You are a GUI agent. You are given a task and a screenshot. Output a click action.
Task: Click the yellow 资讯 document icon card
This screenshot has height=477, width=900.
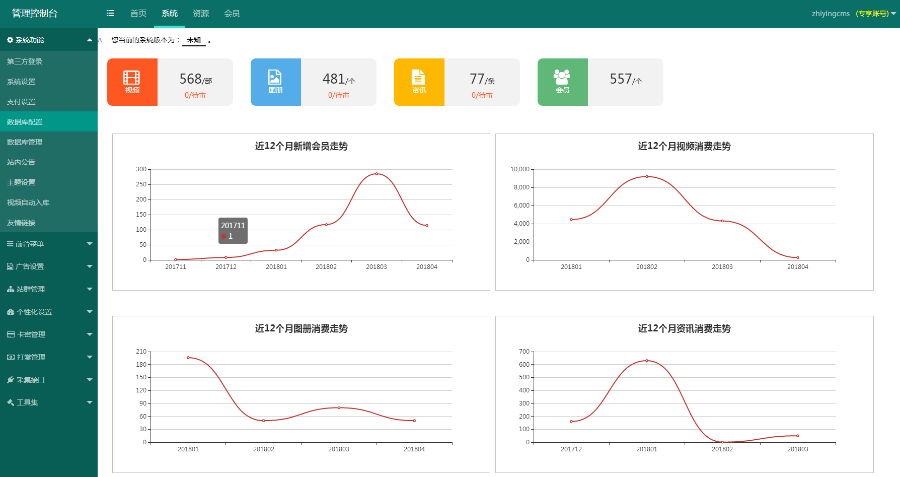[419, 82]
